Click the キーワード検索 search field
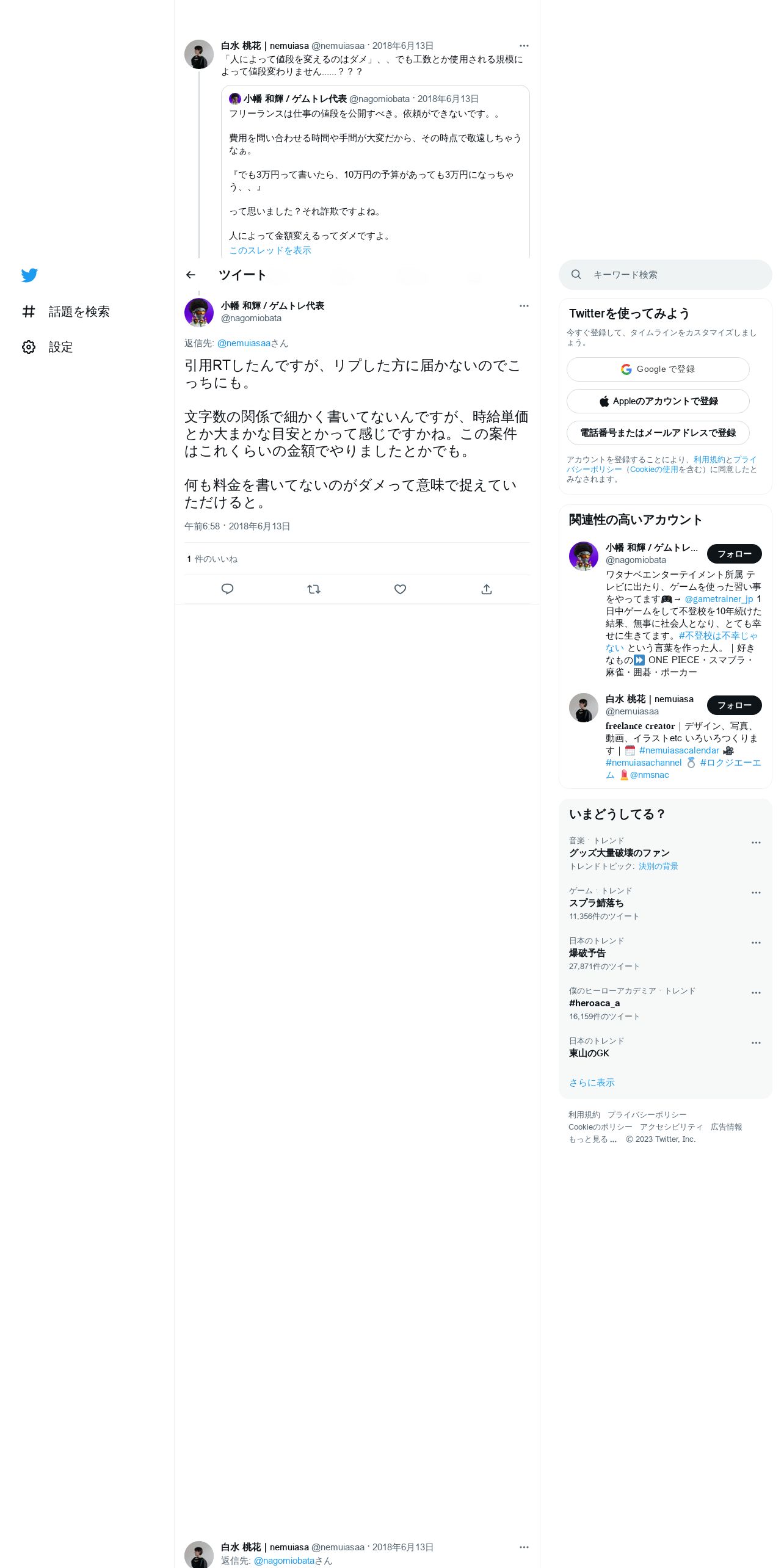The height and width of the screenshot is (1568, 784). tap(665, 275)
